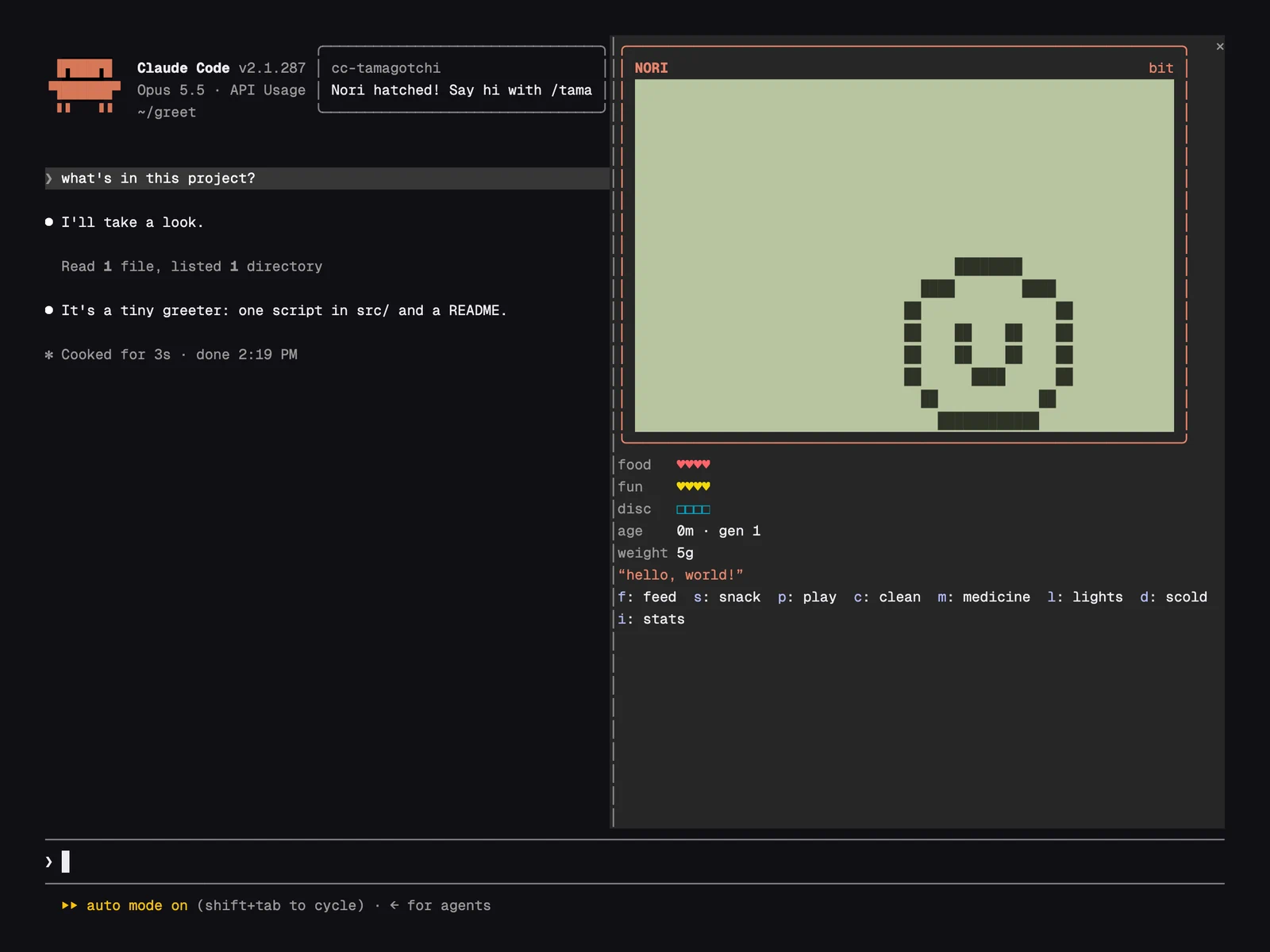1270x952 pixels.
Task: Click the disc empty boxes meter
Action: point(693,509)
